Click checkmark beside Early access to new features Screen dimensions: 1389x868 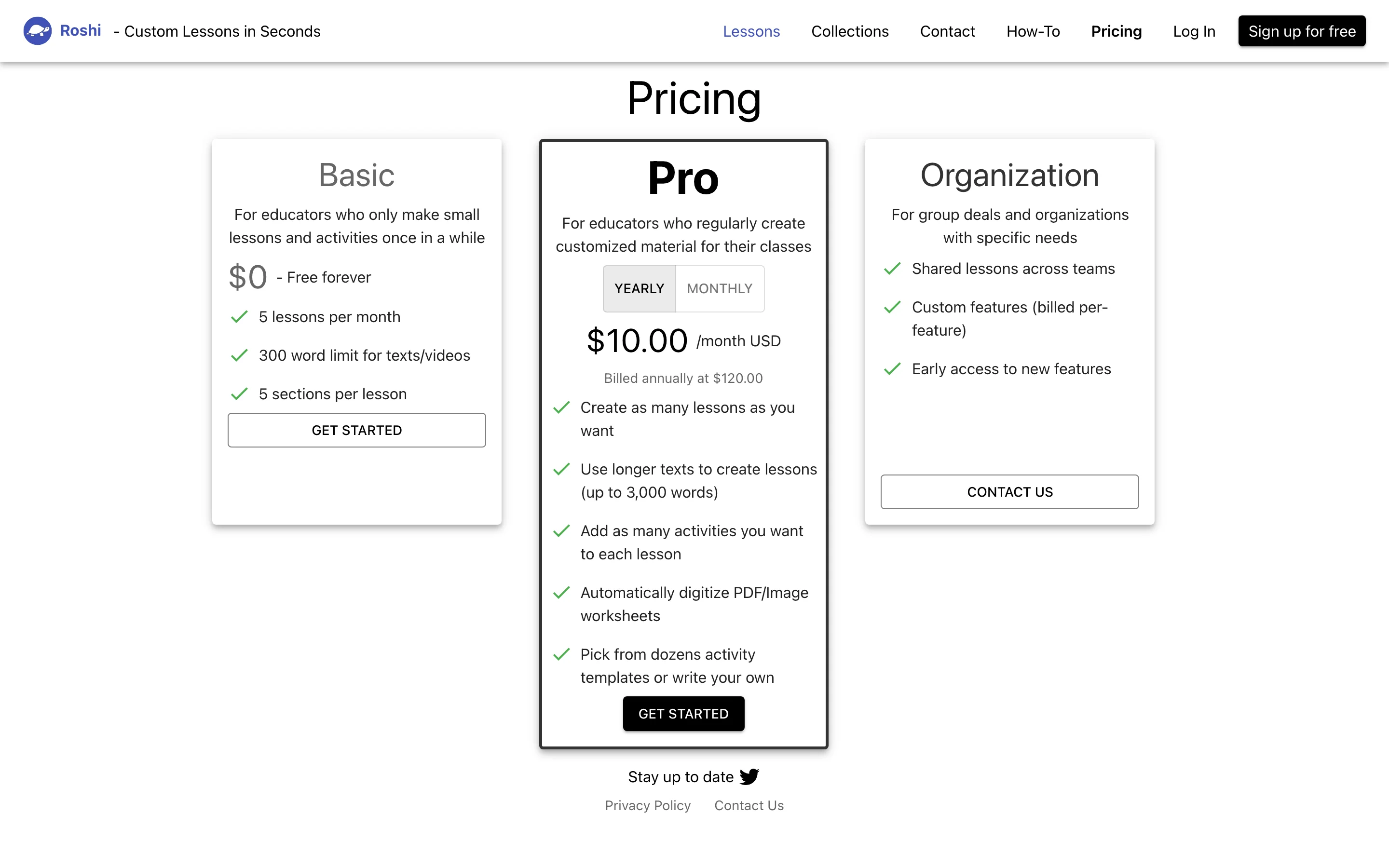[x=893, y=368]
